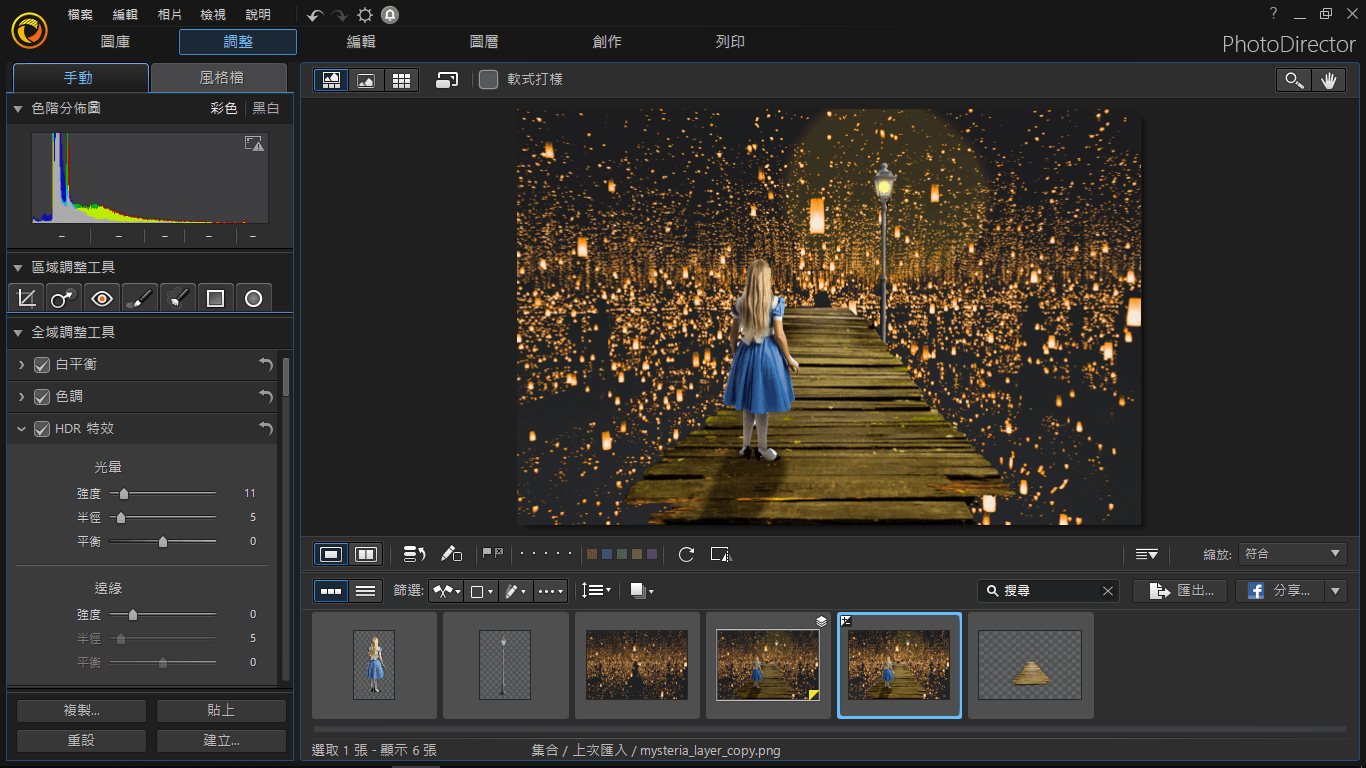
Task: Open the sort order dropdown
Action: (596, 591)
